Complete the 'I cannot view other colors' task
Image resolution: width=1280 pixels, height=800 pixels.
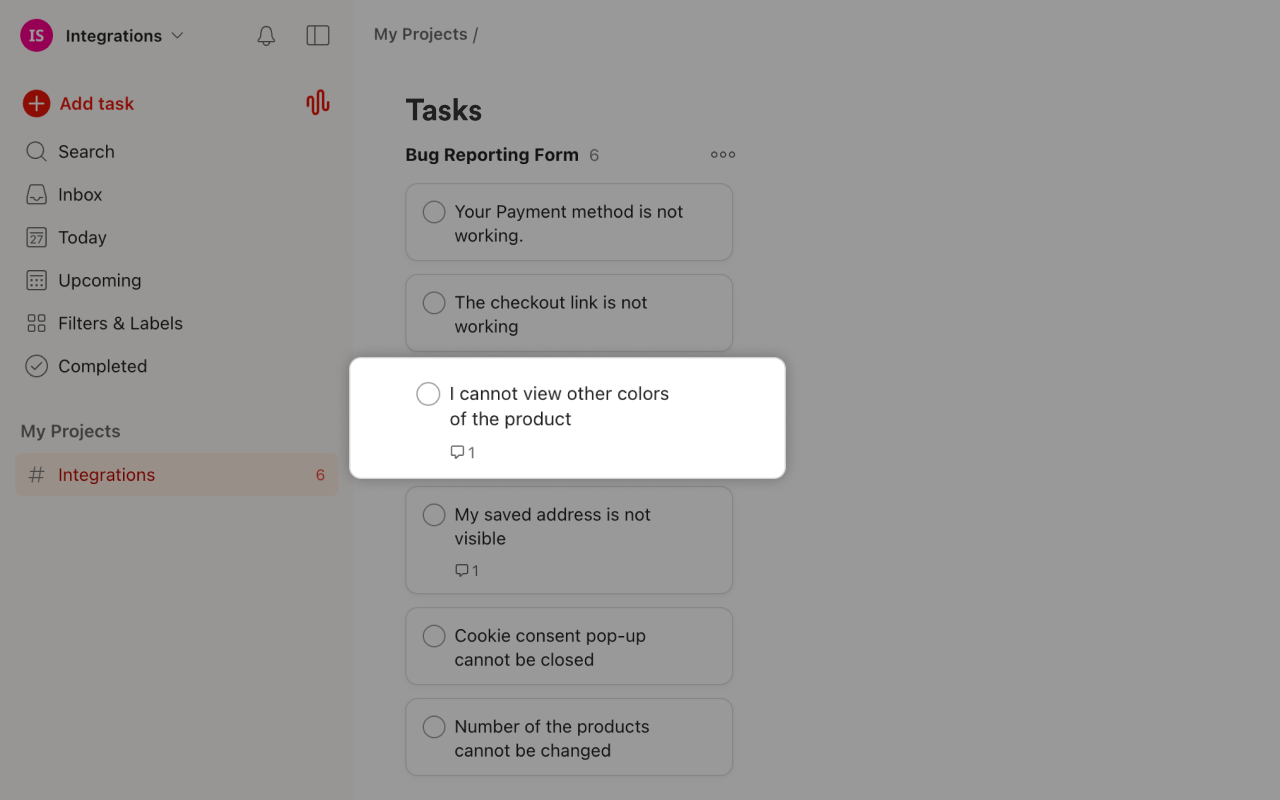pyautogui.click(x=428, y=394)
